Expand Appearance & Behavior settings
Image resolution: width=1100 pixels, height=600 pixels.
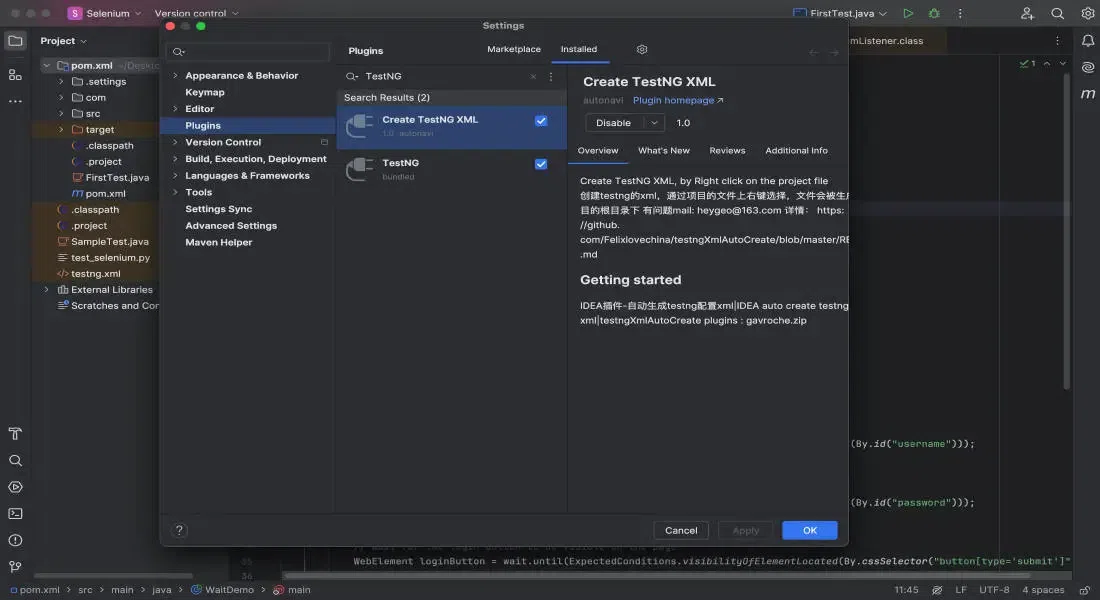click(175, 76)
